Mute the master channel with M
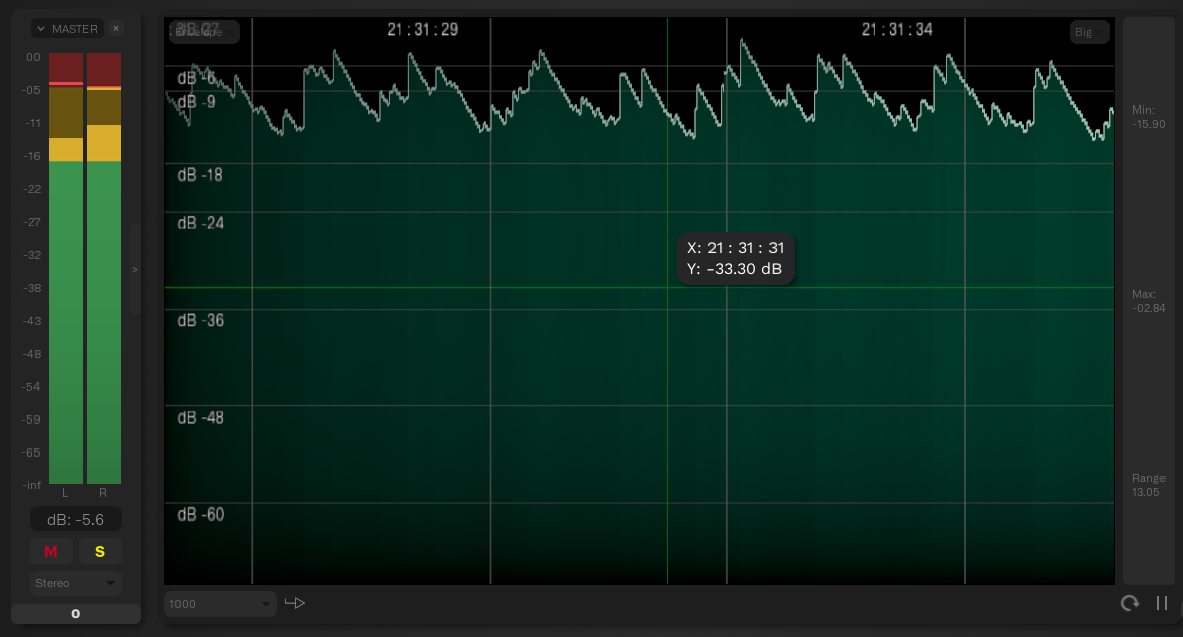 point(51,552)
